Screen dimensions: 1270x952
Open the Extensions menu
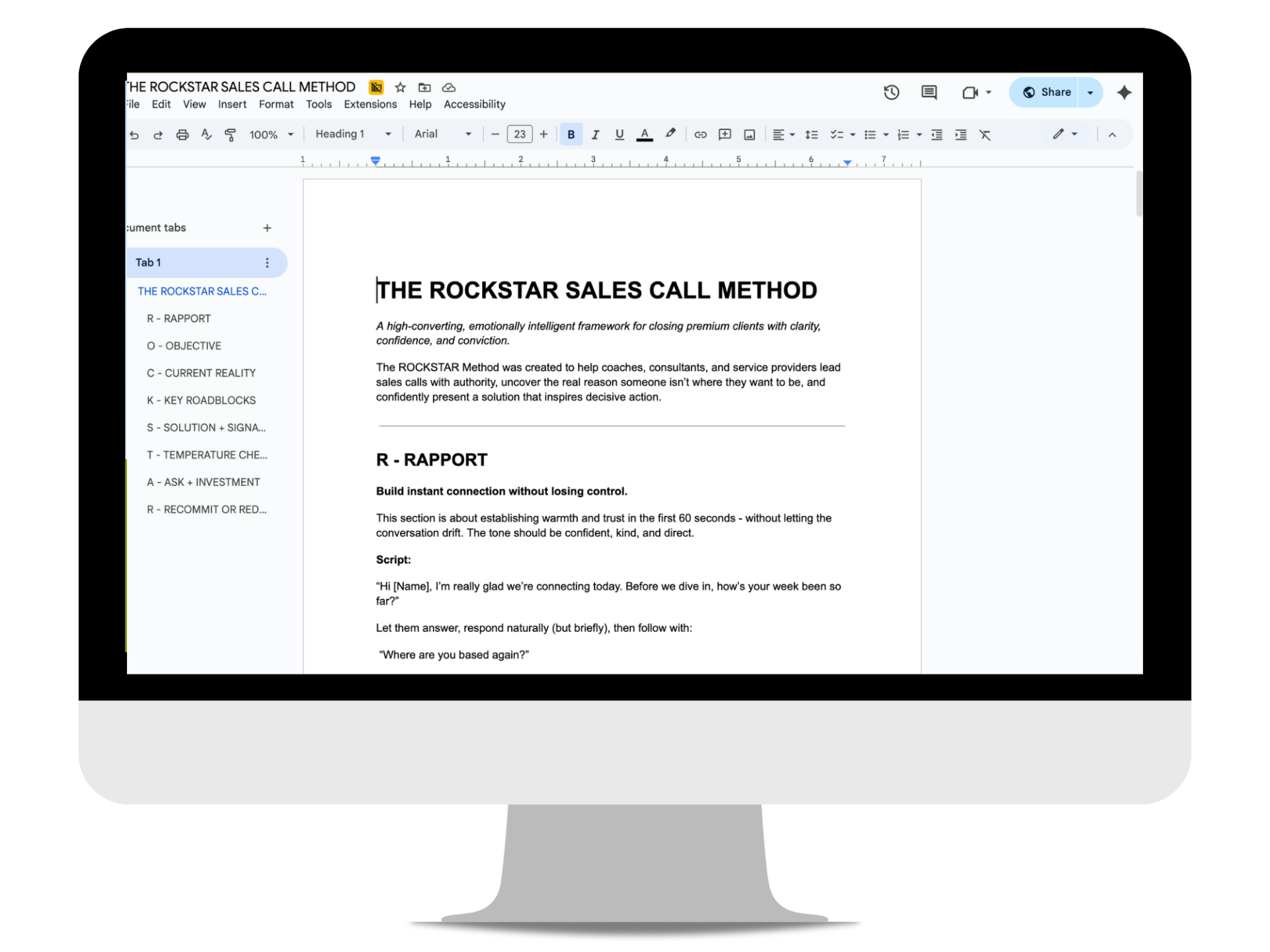coord(370,104)
